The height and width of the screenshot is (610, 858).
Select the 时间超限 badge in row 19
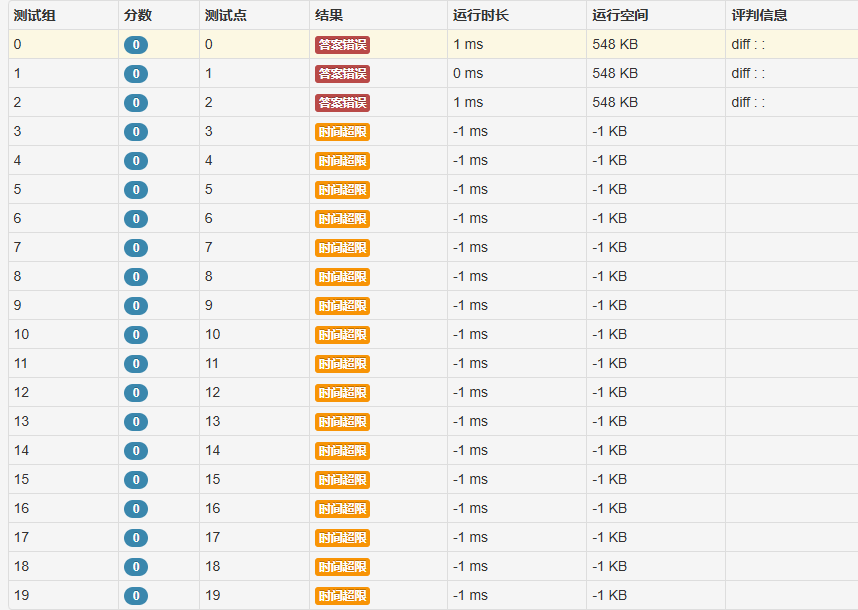(342, 596)
